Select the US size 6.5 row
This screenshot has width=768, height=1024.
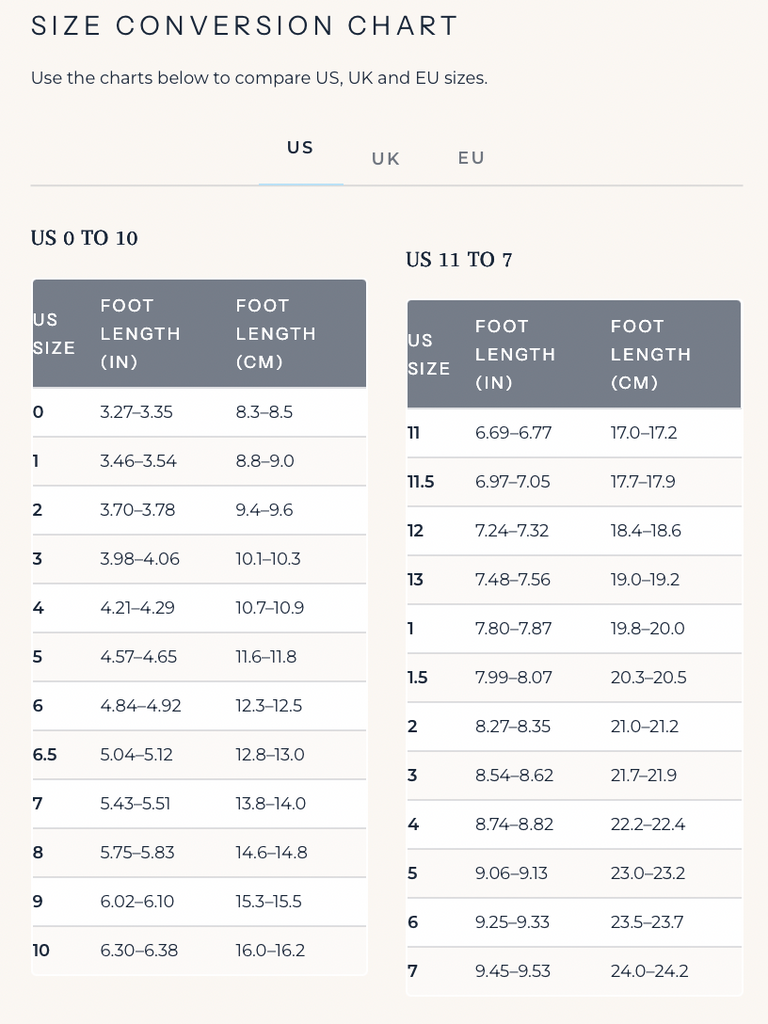coord(199,755)
